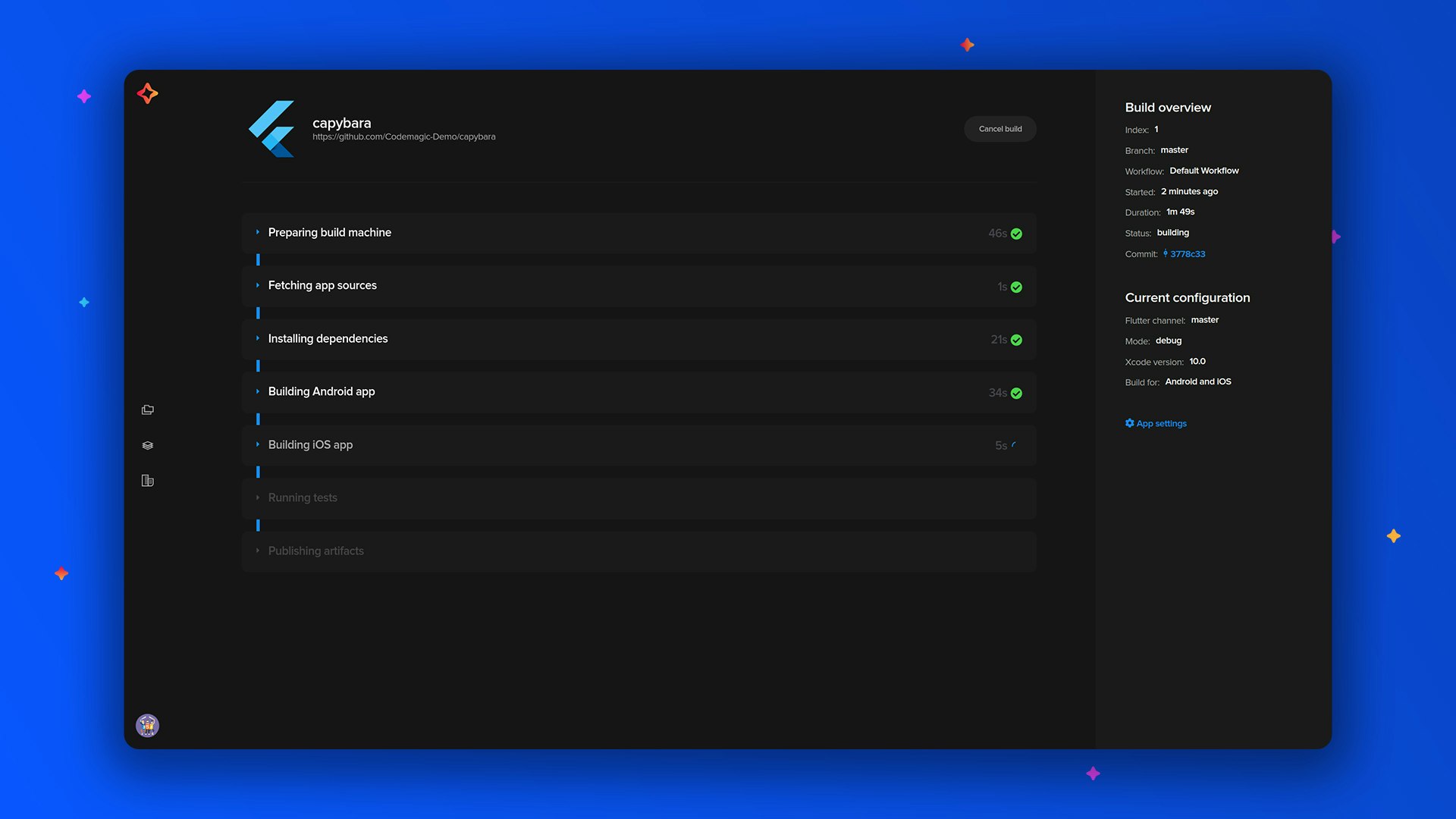Expand the Preparing build machine step

click(258, 233)
